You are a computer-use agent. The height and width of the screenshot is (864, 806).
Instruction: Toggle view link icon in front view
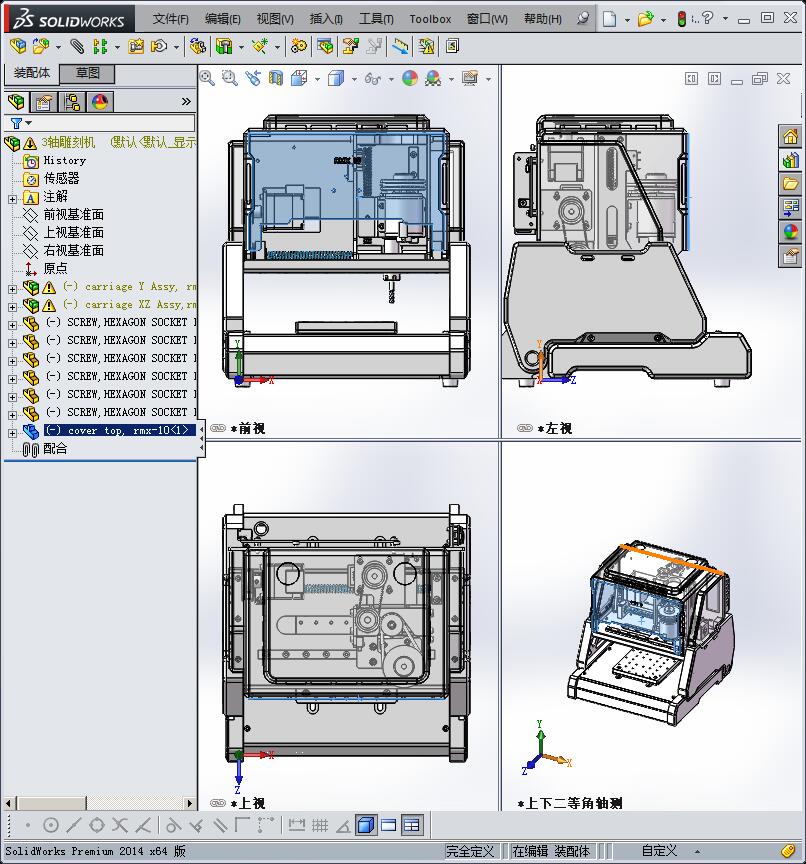[x=218, y=428]
